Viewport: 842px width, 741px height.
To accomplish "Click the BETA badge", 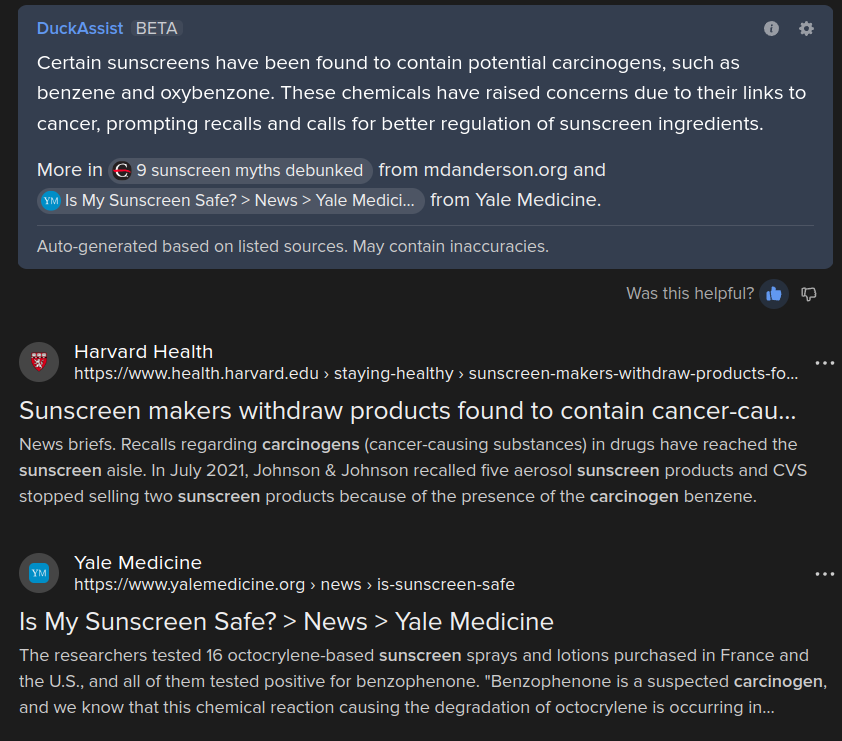I will (x=157, y=28).
